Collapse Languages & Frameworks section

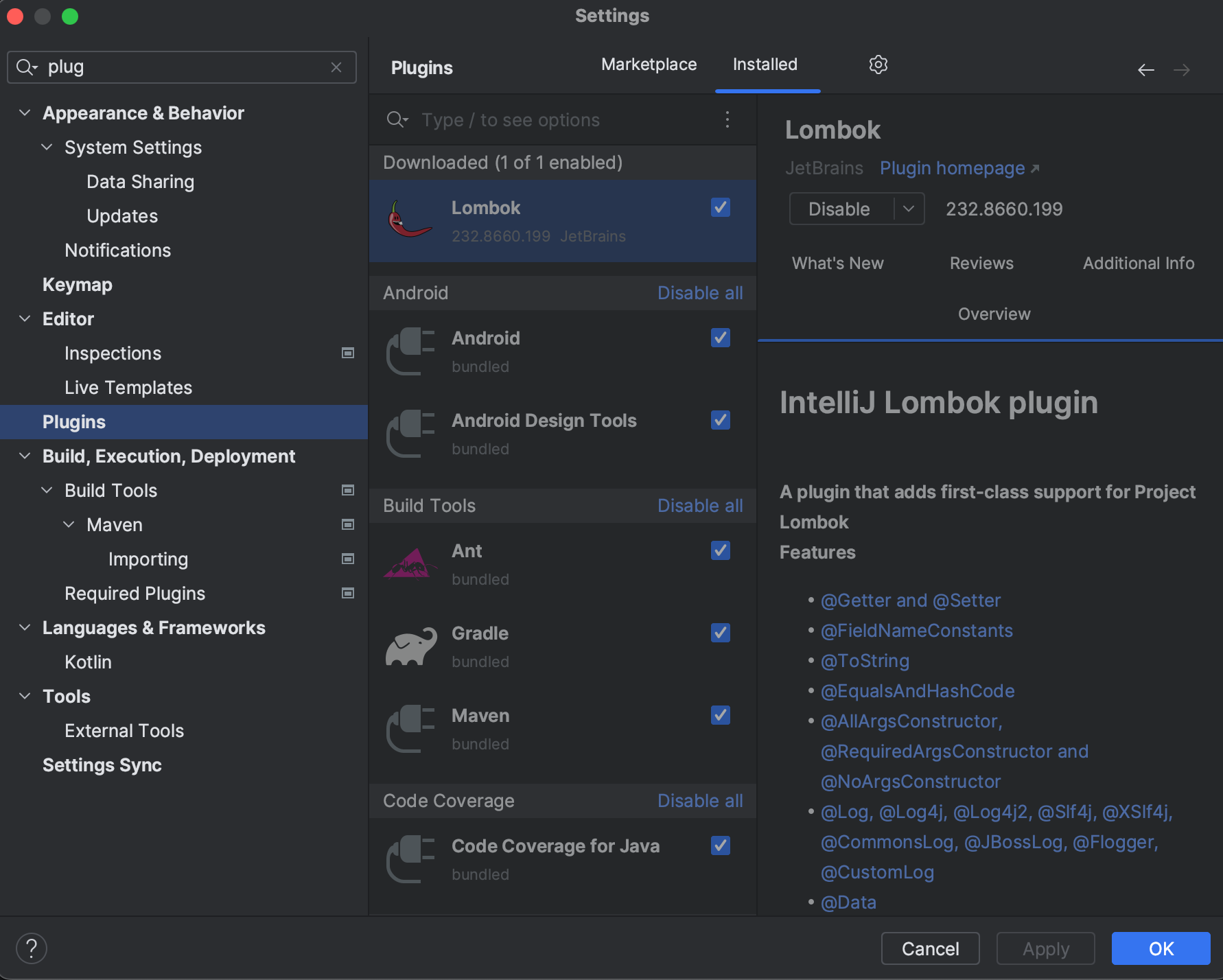[x=25, y=627]
